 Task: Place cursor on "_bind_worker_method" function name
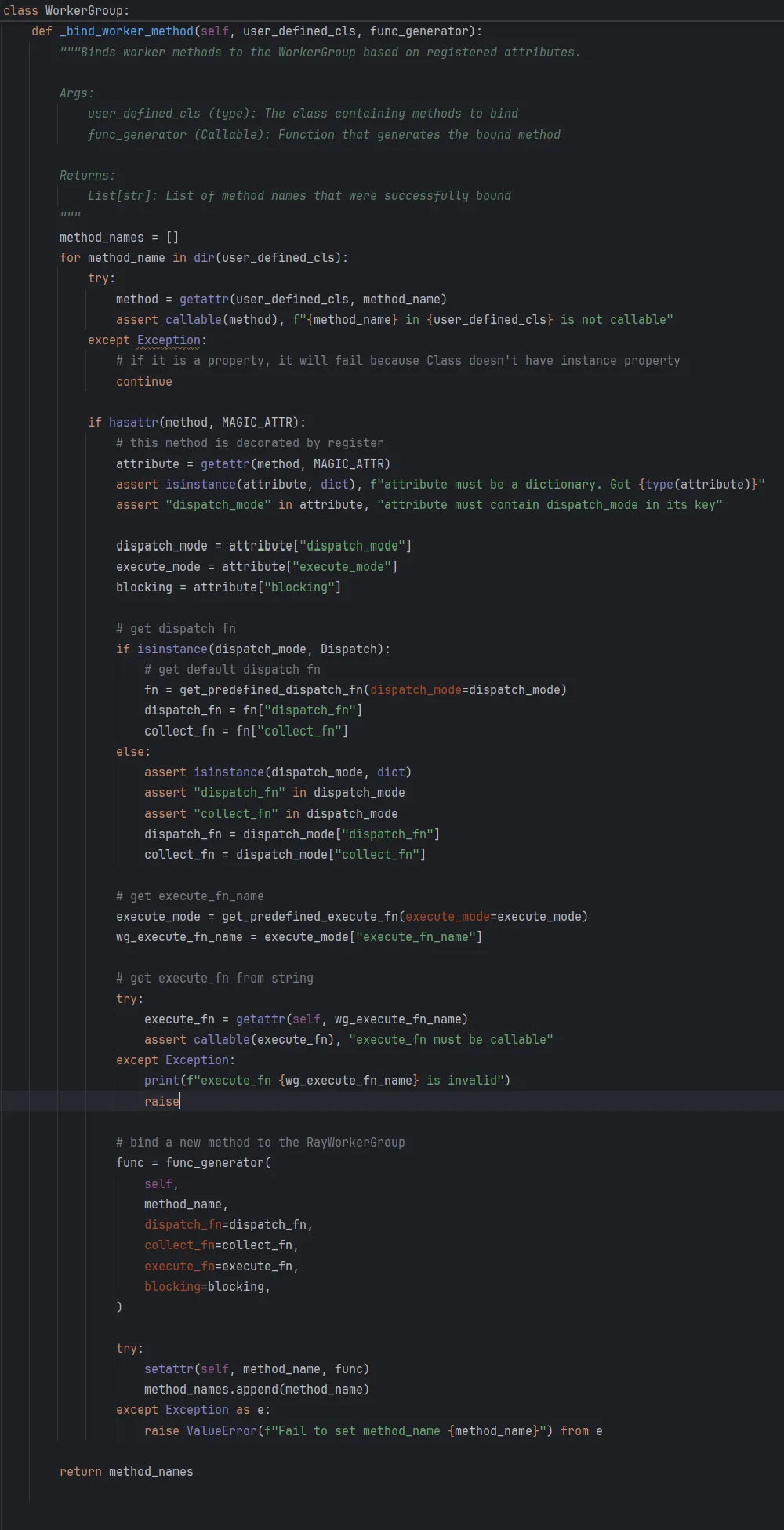126,31
